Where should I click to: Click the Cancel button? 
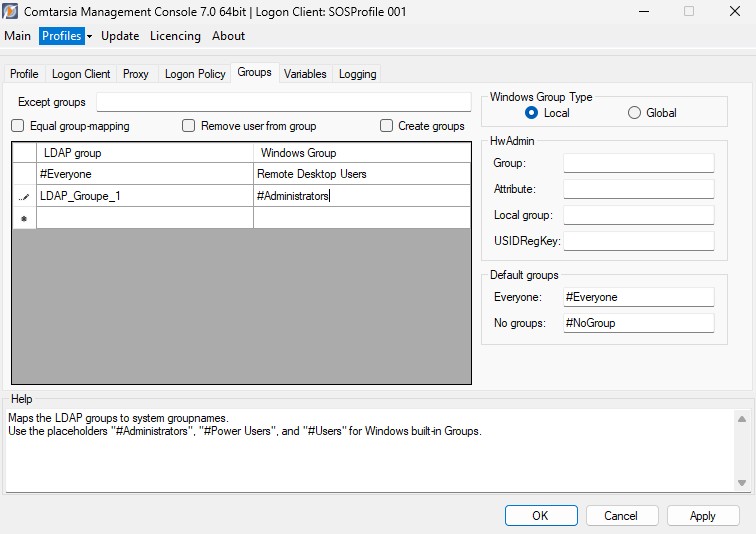click(620, 516)
